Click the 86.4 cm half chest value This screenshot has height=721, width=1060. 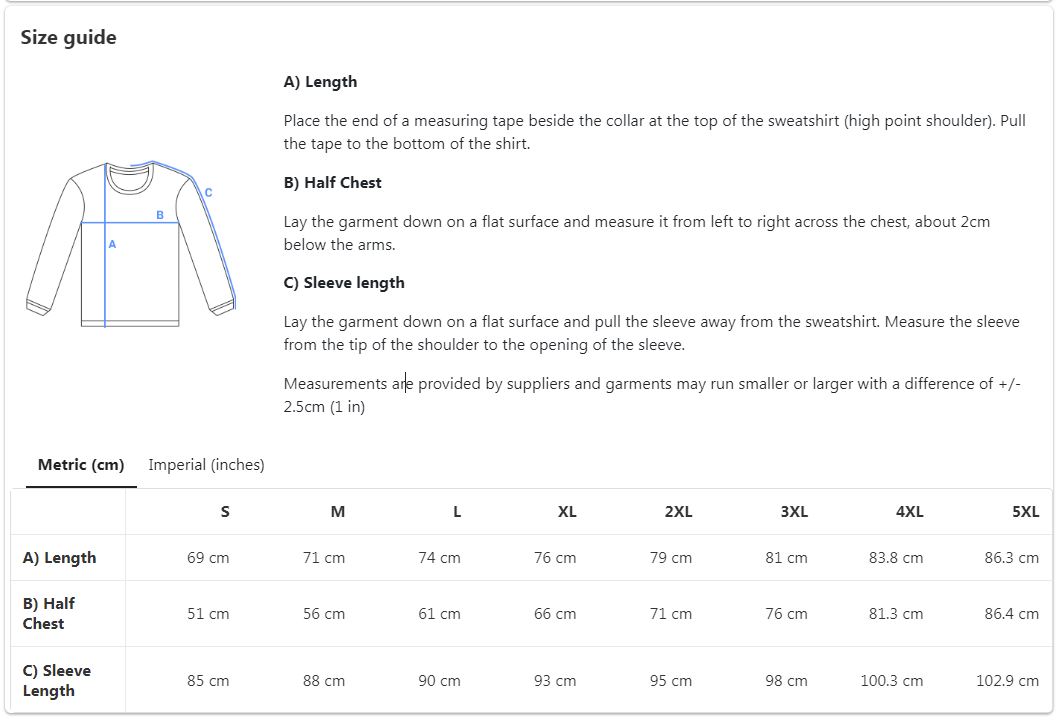coord(1011,614)
